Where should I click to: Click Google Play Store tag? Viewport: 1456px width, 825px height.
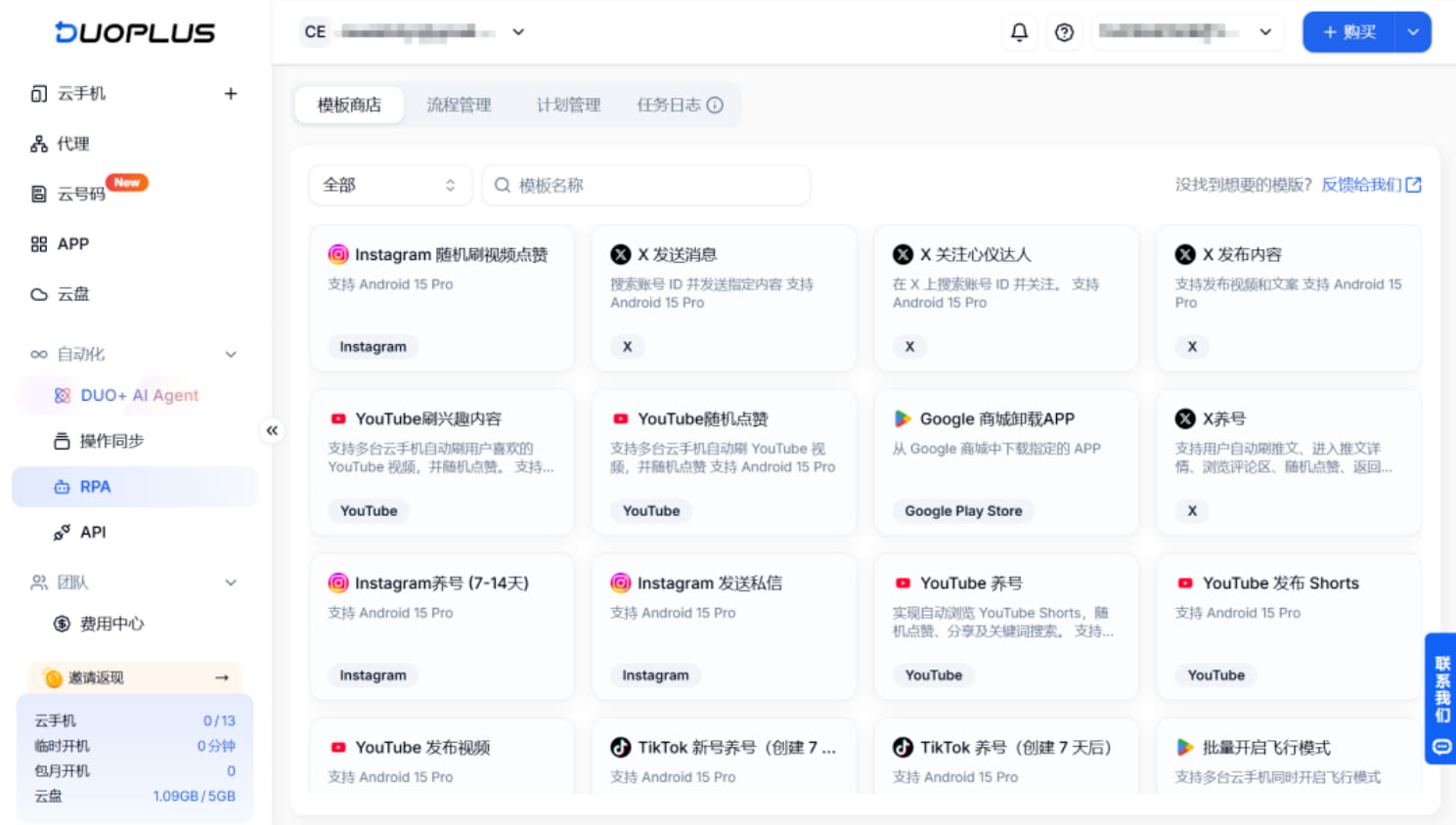pyautogui.click(x=963, y=511)
